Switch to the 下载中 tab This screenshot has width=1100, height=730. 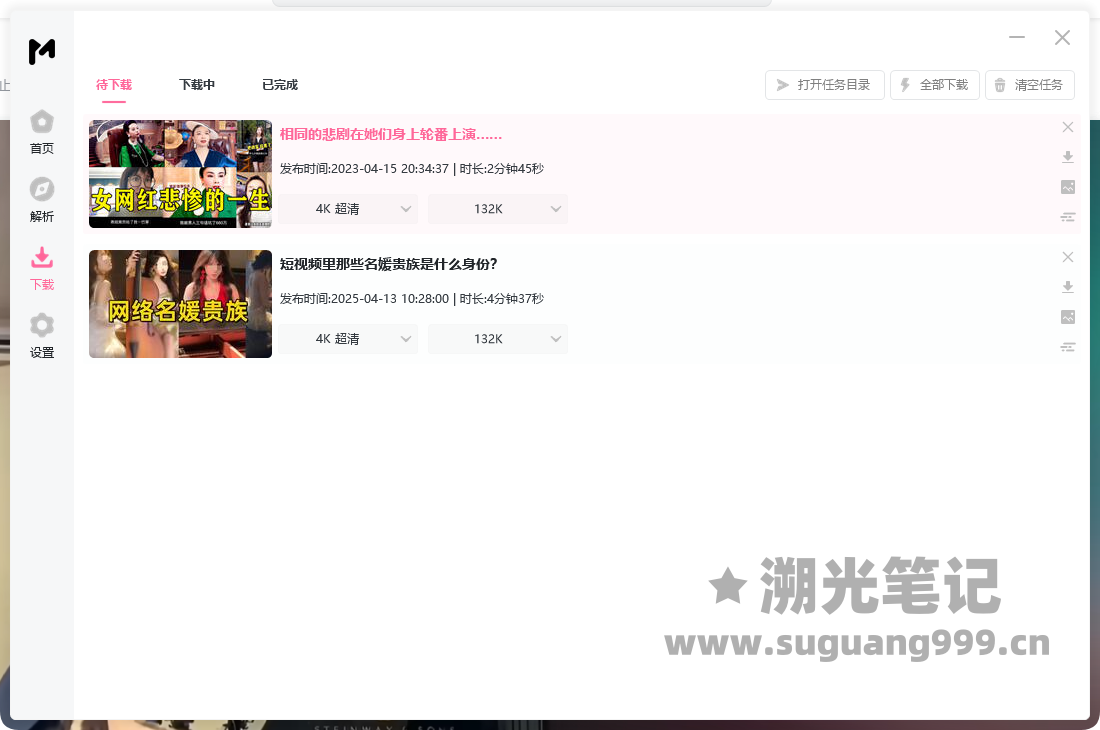pos(197,85)
